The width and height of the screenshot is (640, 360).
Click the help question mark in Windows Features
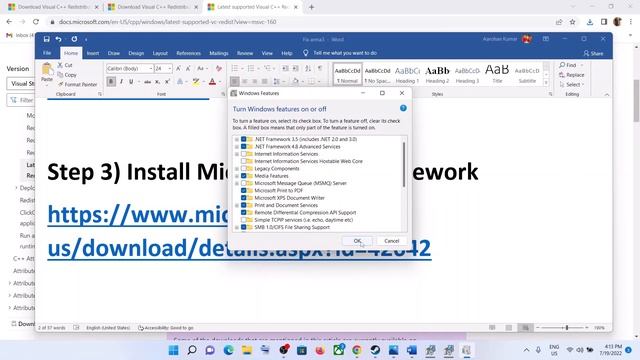point(403,108)
